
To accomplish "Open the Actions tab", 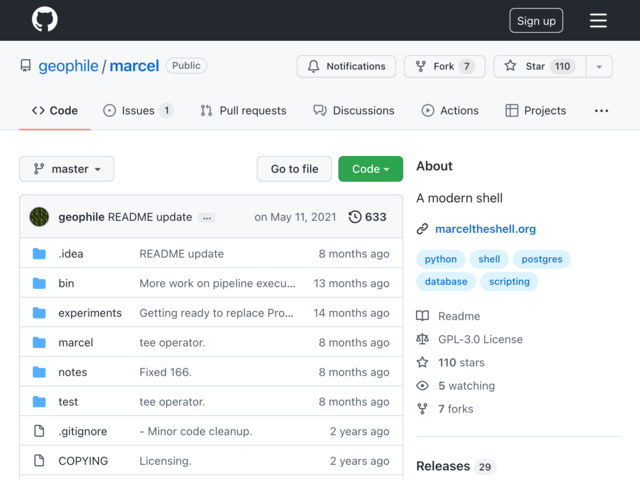I will coord(450,111).
